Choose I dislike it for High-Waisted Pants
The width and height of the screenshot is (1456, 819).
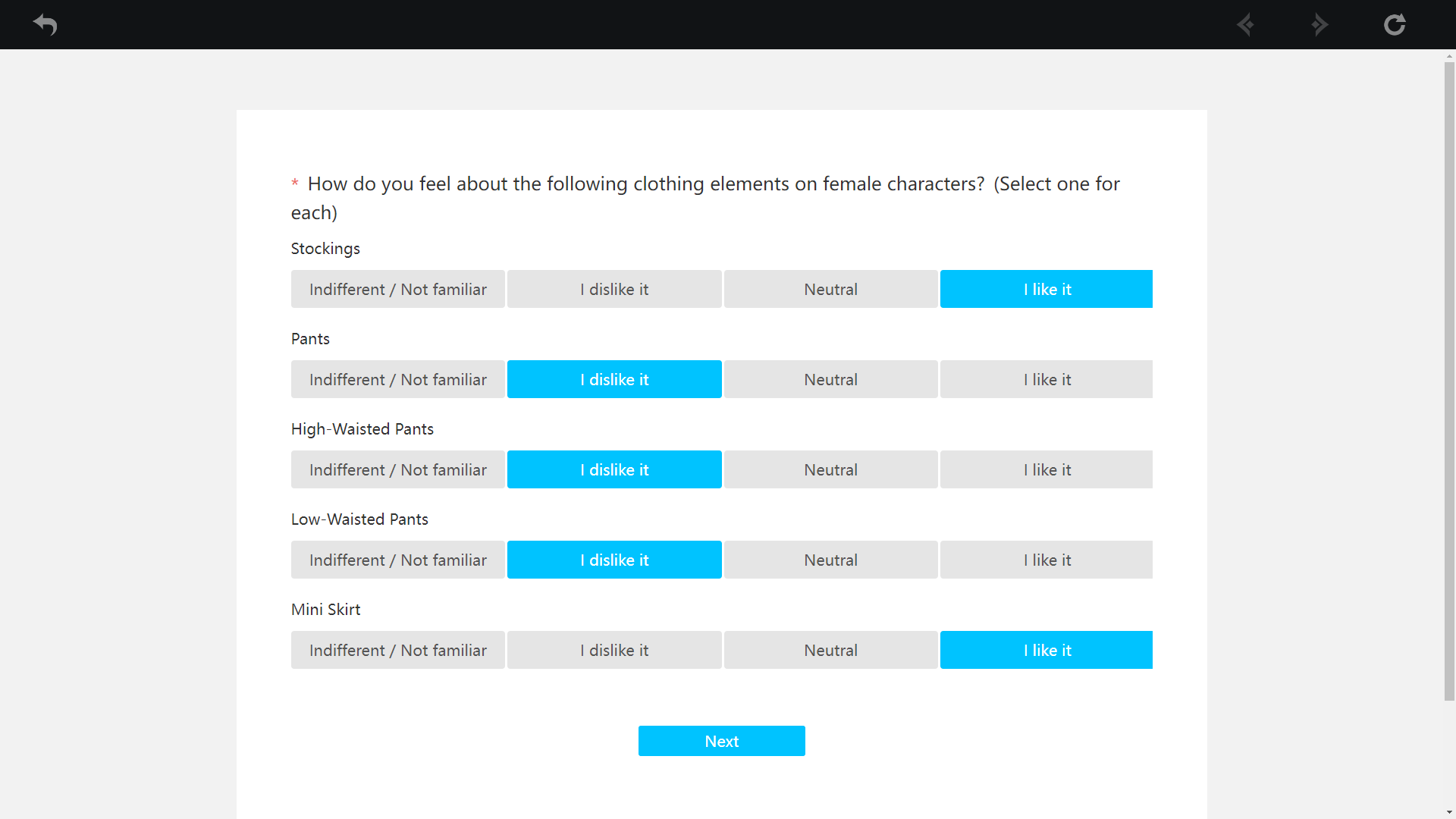[x=614, y=469]
